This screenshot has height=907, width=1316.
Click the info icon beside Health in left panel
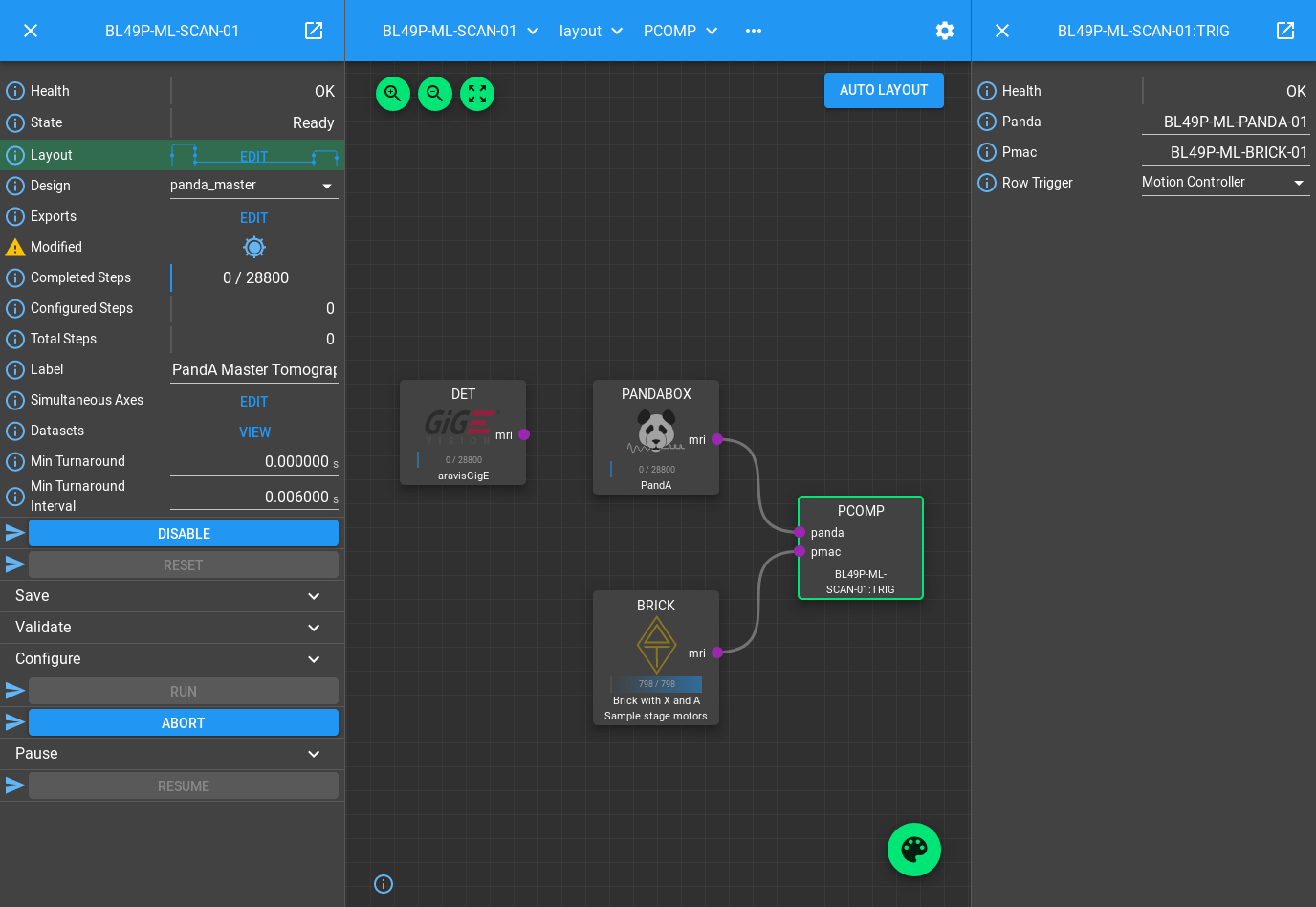tap(15, 91)
